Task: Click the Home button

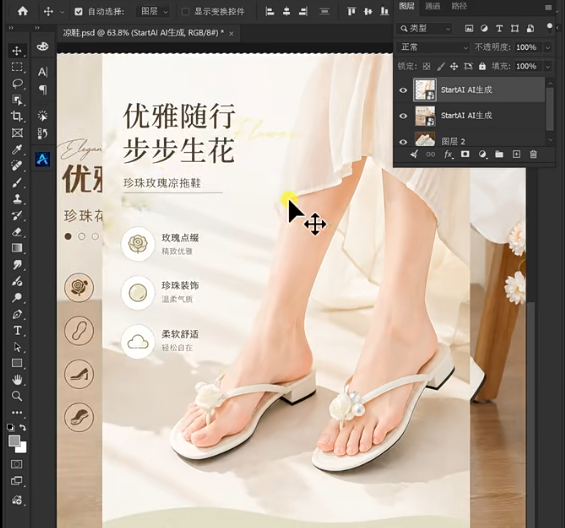Action: 23,12
